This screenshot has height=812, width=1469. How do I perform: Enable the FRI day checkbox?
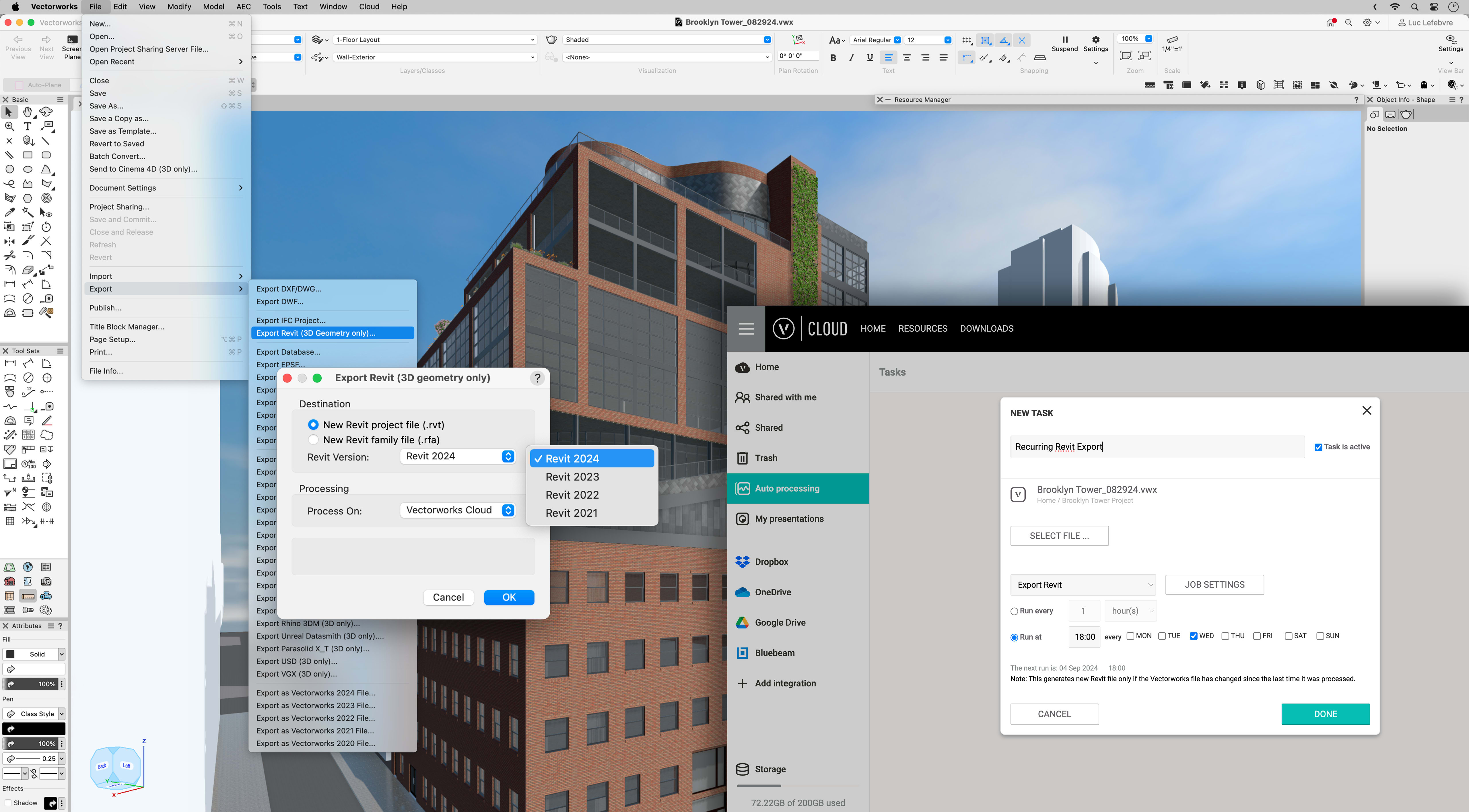[1257, 636]
